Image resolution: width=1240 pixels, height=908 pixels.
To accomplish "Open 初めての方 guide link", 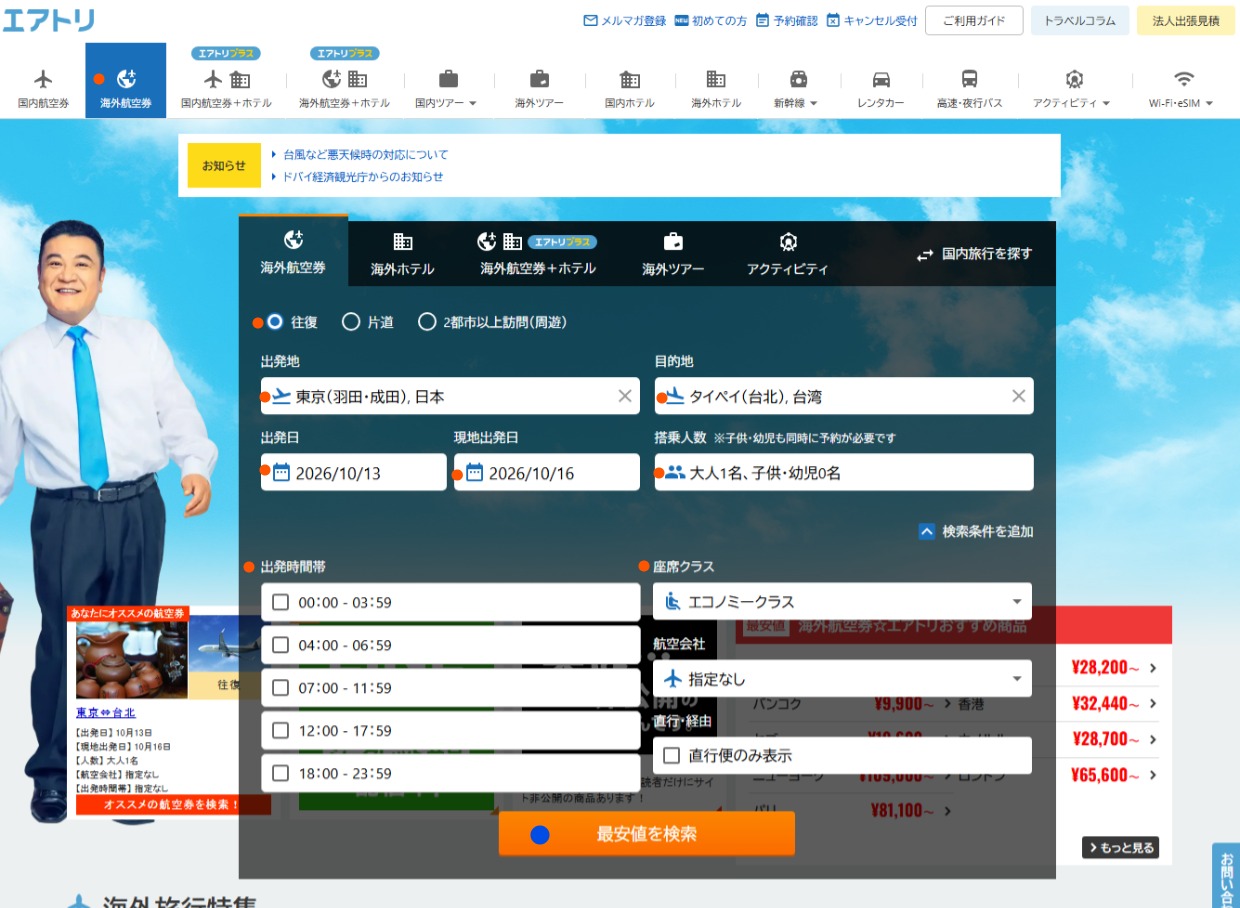I will tap(711, 20).
